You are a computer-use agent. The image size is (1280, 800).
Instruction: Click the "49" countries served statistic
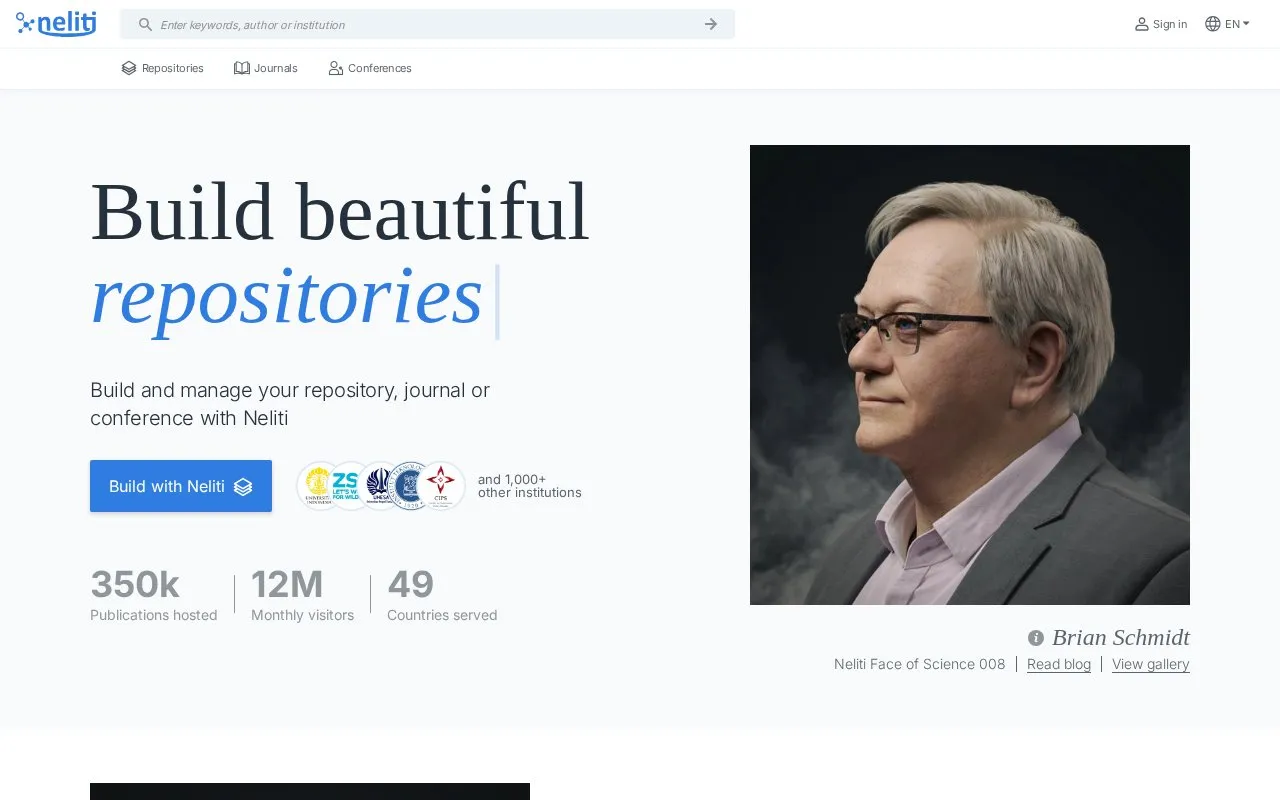[410, 584]
